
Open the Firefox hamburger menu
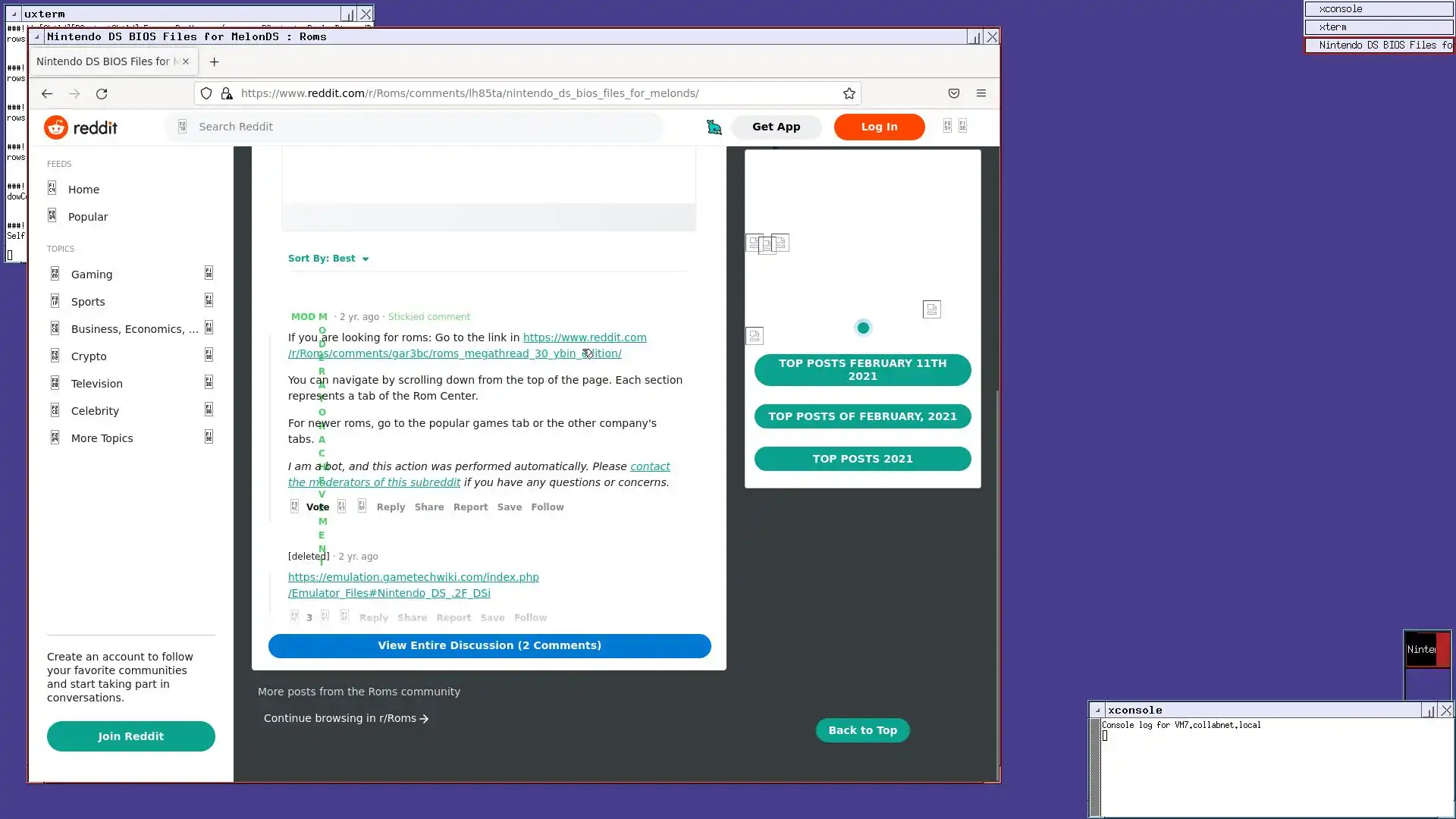coord(981,93)
